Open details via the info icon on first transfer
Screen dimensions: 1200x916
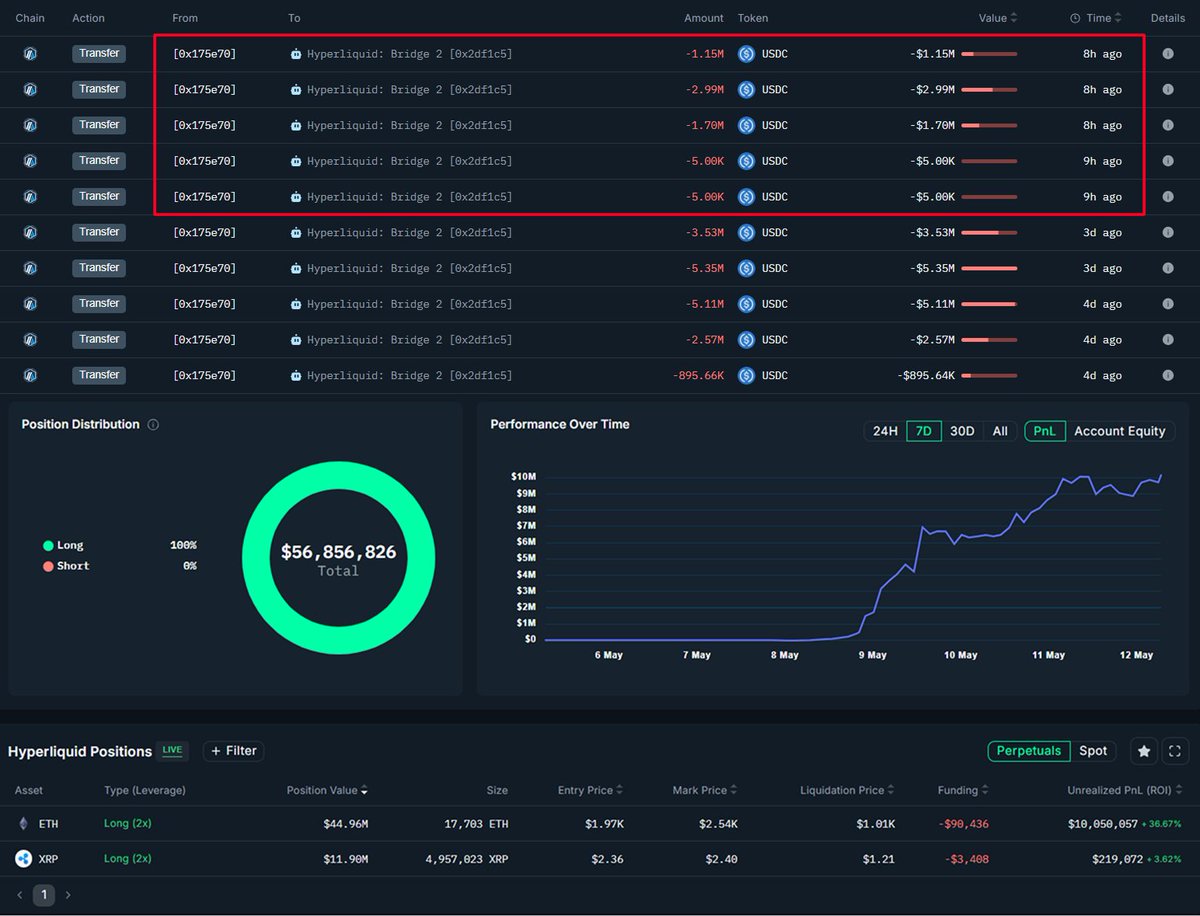click(x=1167, y=53)
